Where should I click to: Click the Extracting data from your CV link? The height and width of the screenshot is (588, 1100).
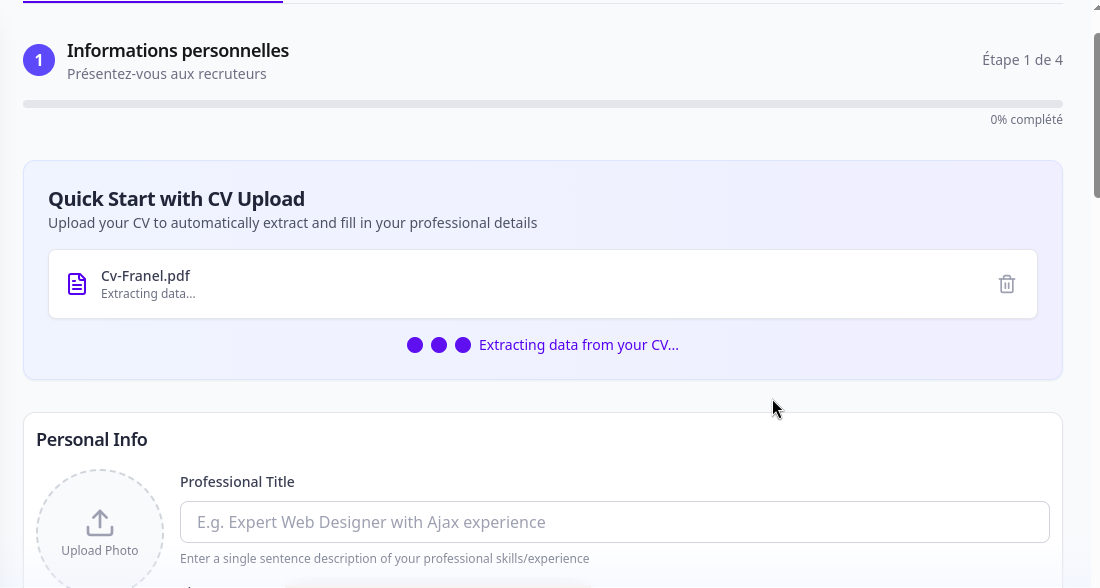click(578, 344)
